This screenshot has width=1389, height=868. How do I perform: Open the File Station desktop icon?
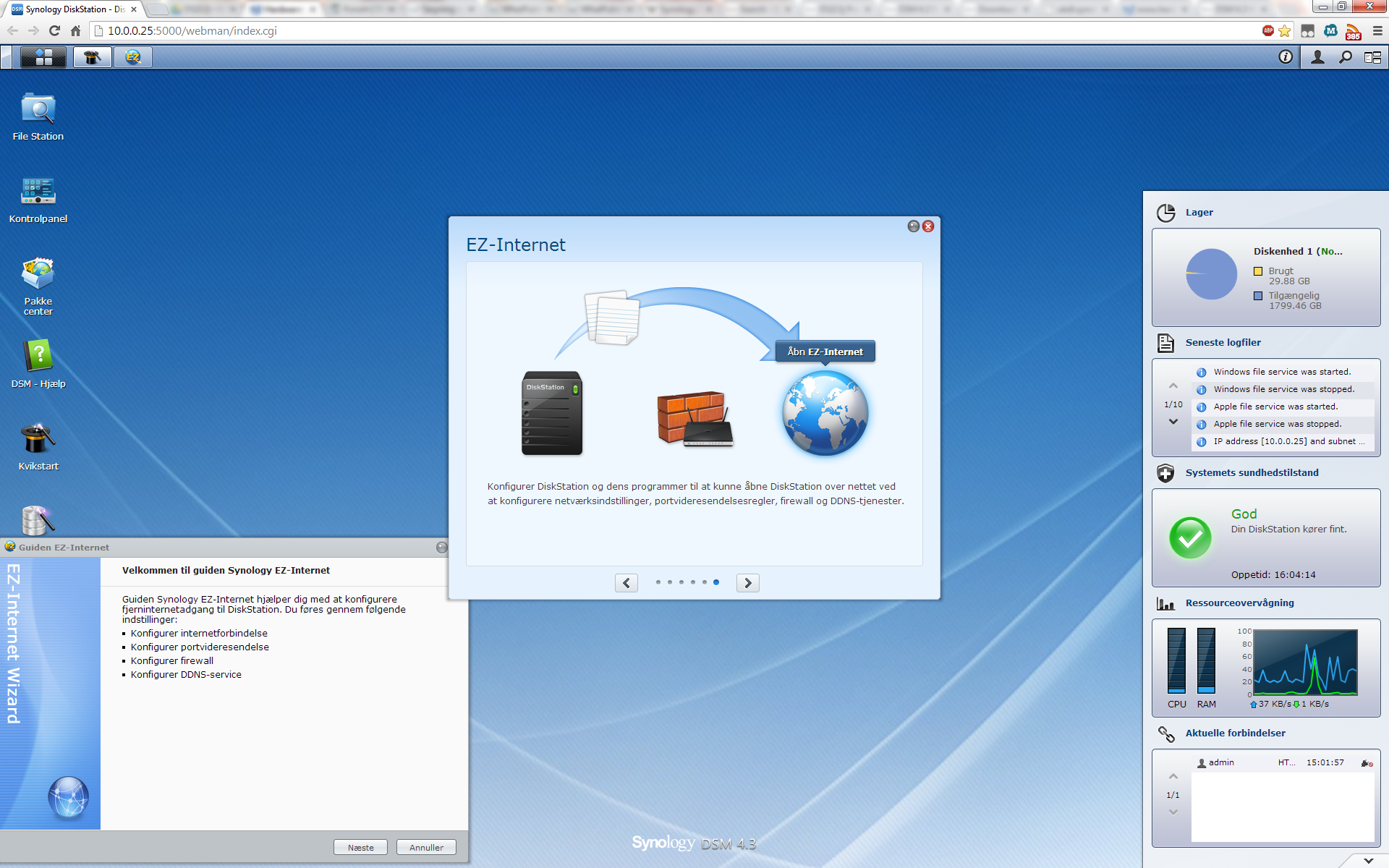38,116
